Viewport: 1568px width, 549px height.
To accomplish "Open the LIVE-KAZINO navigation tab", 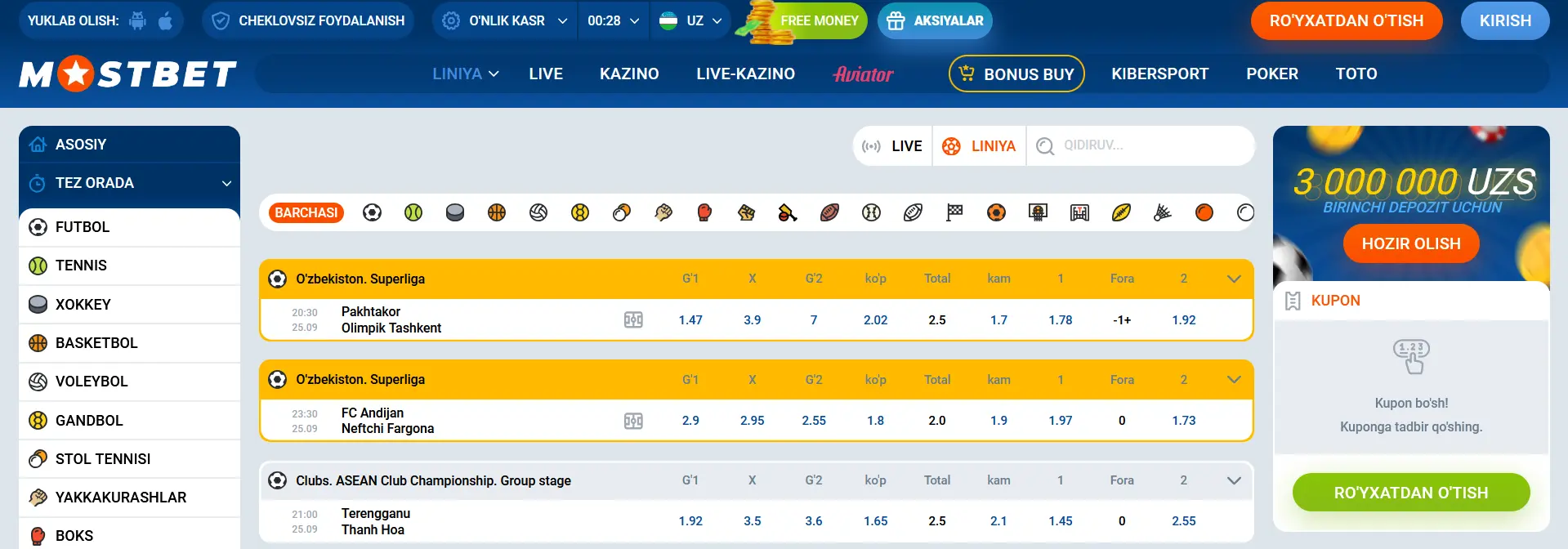I will pyautogui.click(x=745, y=74).
